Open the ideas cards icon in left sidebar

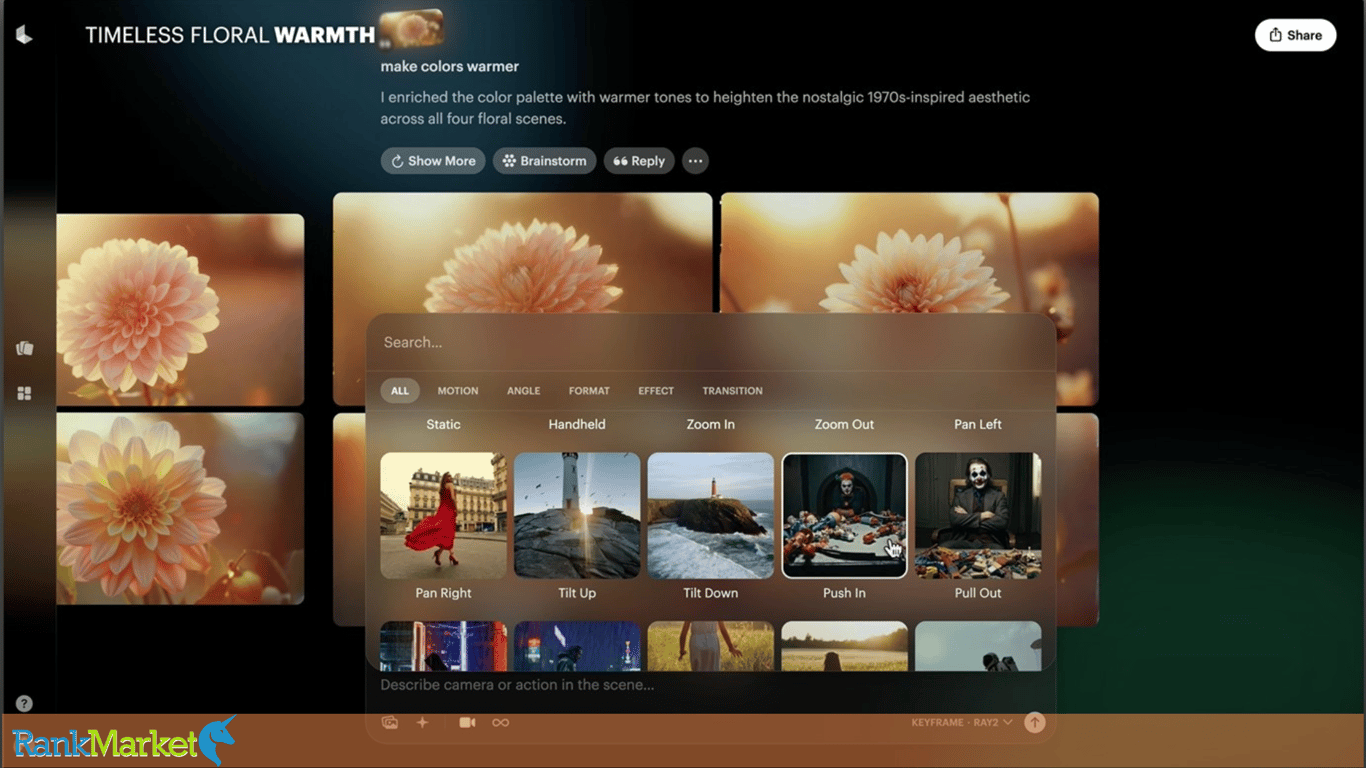pos(25,348)
